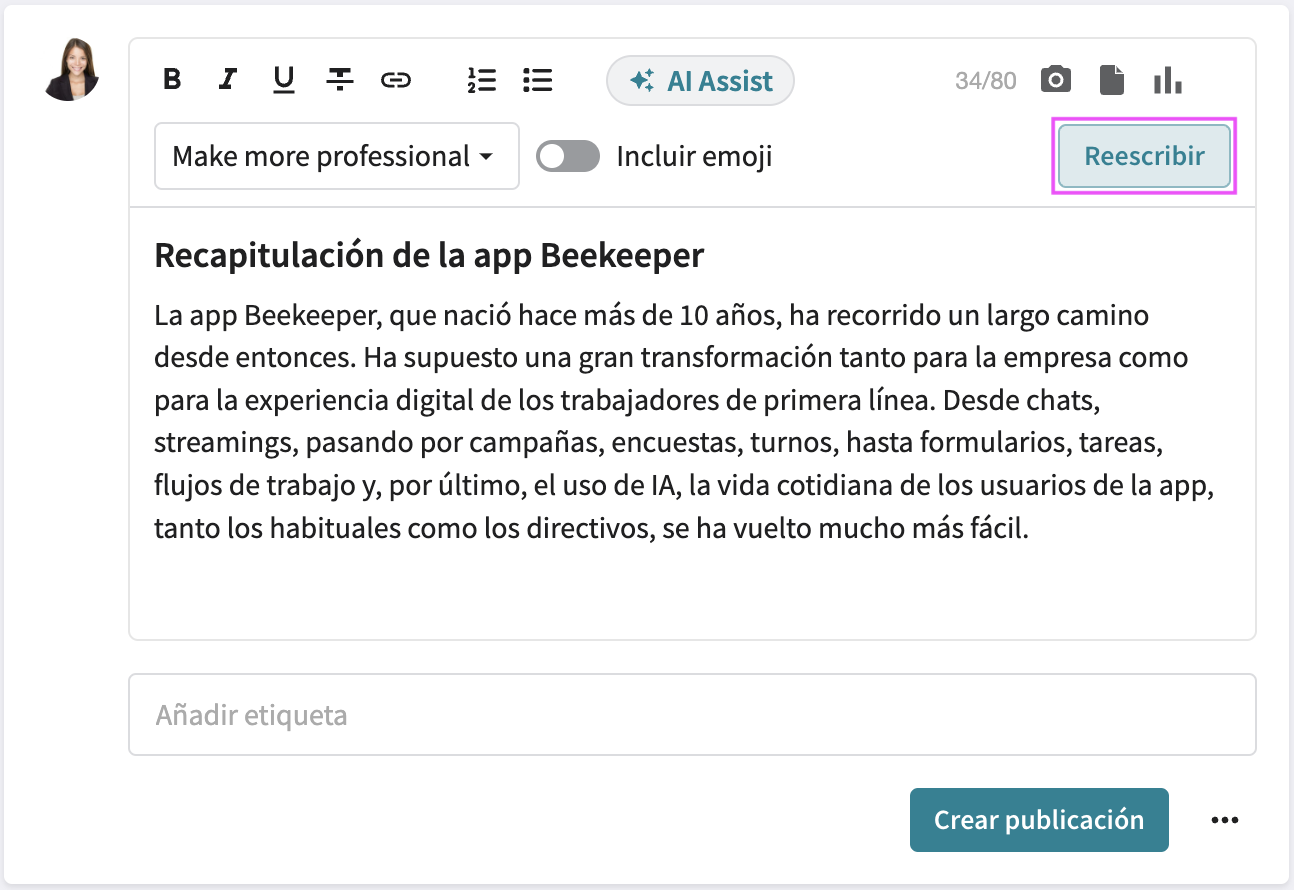Attach a photo with camera icon
Viewport: 1294px width, 890px height.
pyautogui.click(x=1056, y=80)
